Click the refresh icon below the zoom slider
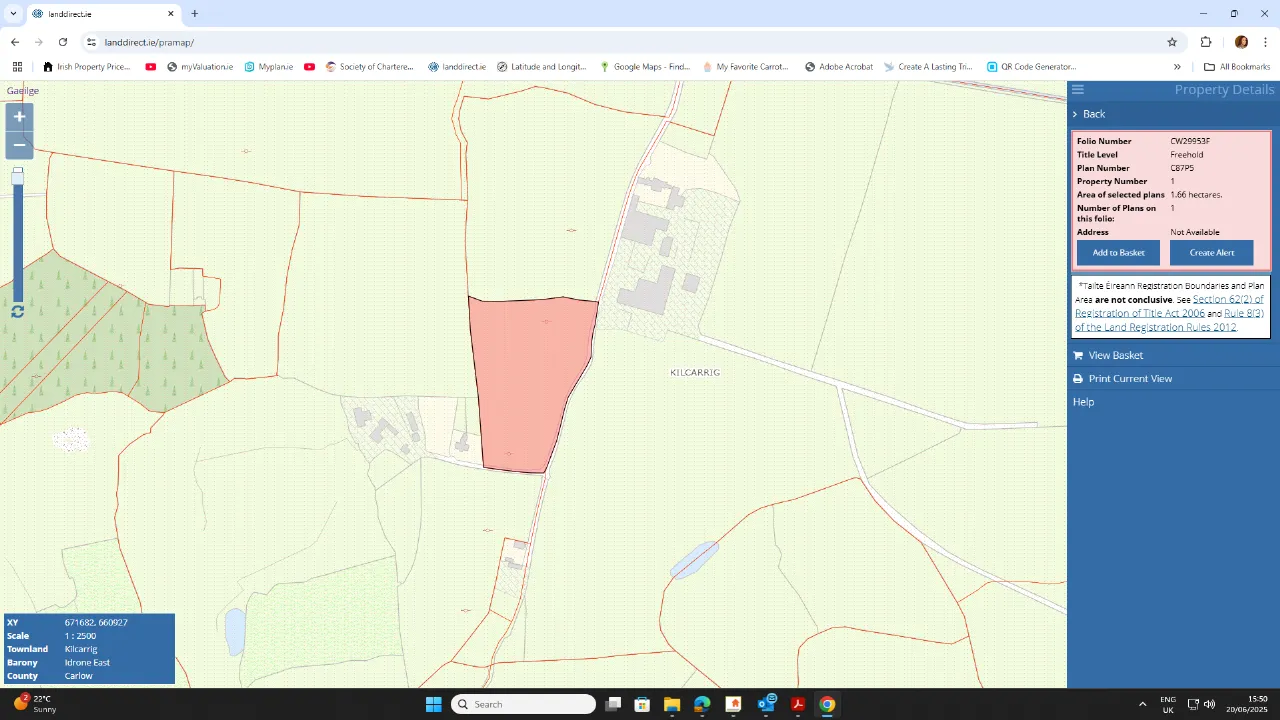The height and width of the screenshot is (720, 1280). click(x=17, y=312)
